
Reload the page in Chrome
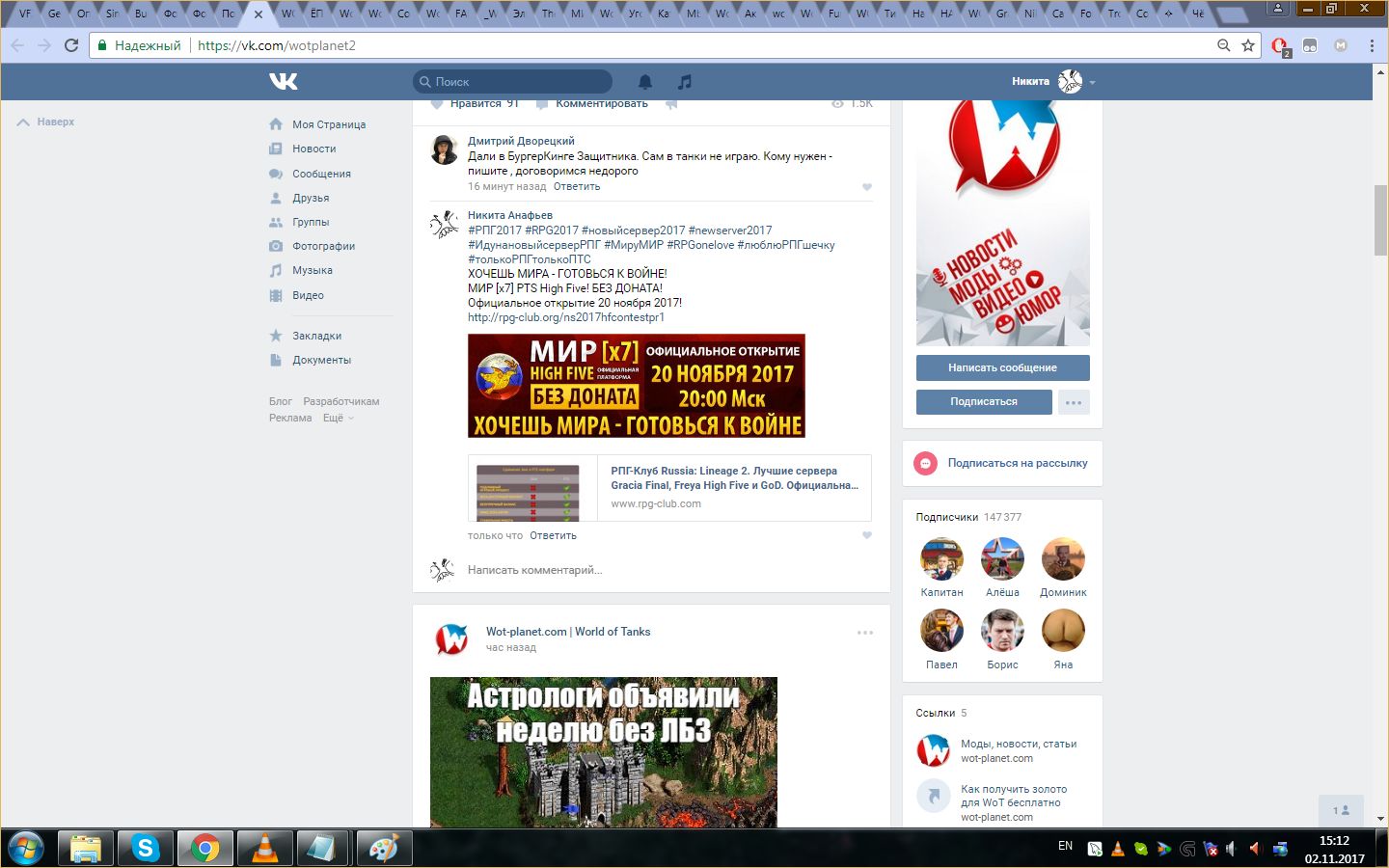click(71, 45)
